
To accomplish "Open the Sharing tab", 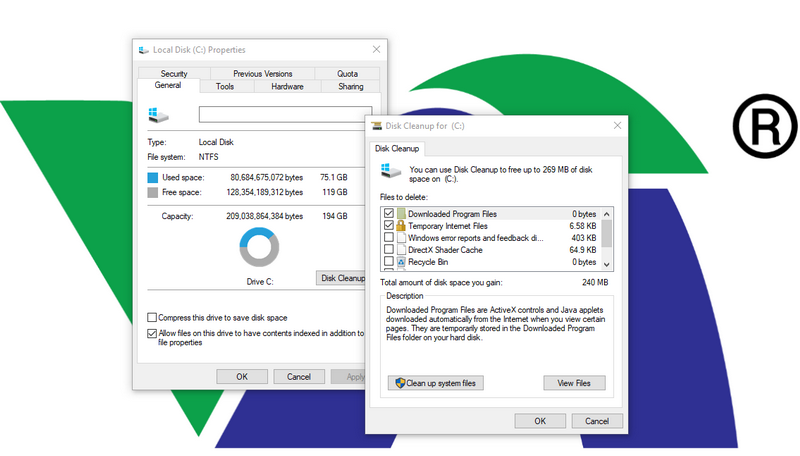I will (351, 86).
